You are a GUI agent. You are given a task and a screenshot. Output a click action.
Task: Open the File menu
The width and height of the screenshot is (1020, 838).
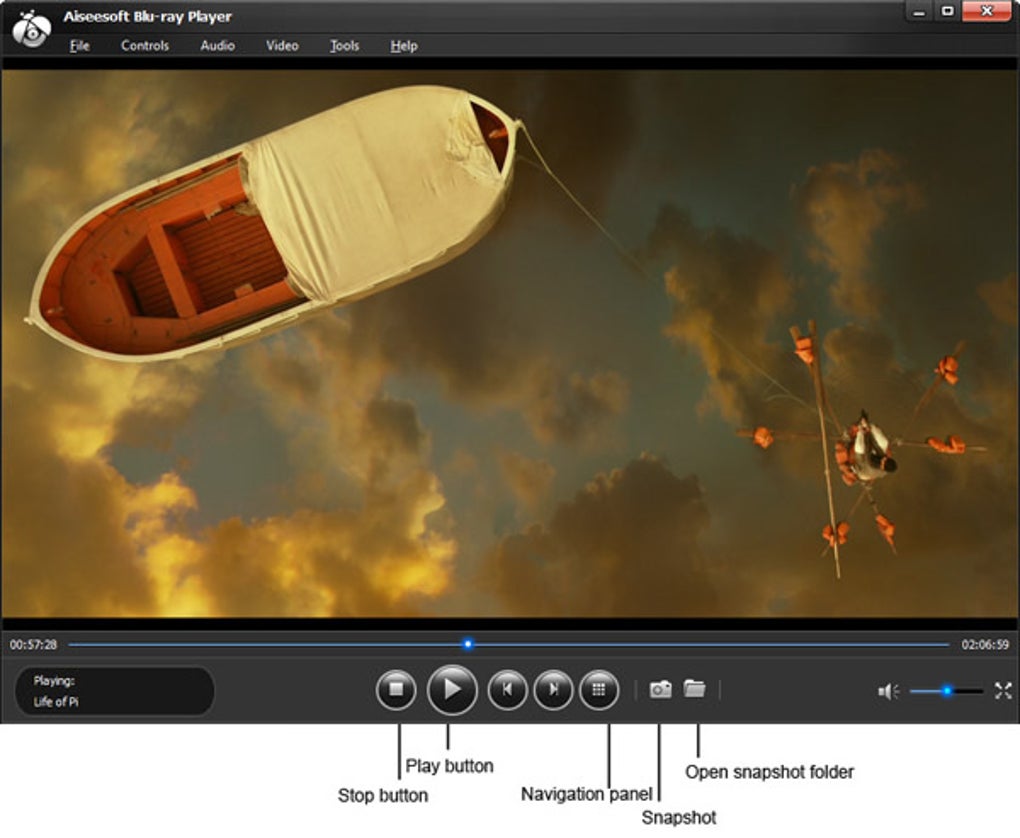(79, 46)
